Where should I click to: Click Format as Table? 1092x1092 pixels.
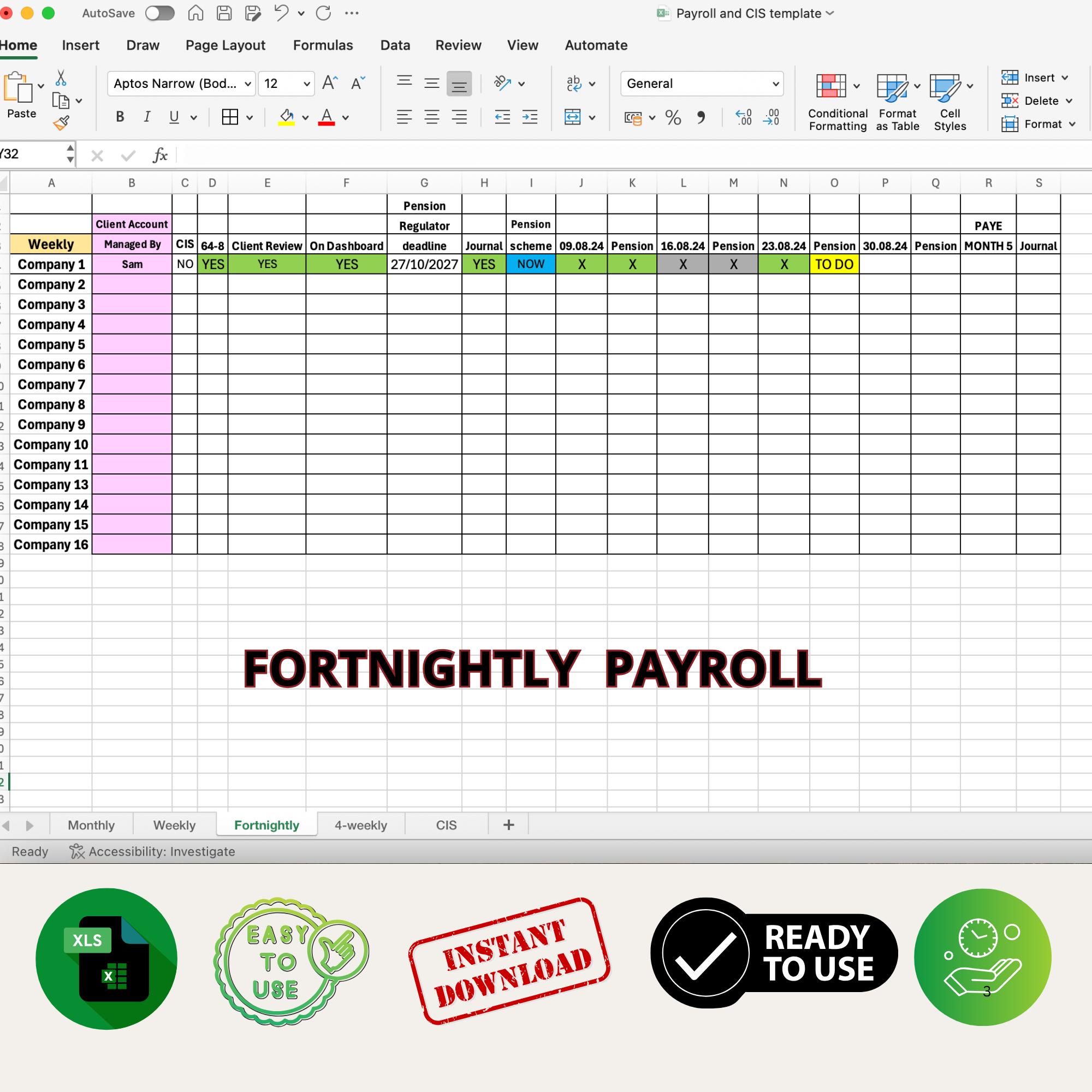pyautogui.click(x=897, y=102)
